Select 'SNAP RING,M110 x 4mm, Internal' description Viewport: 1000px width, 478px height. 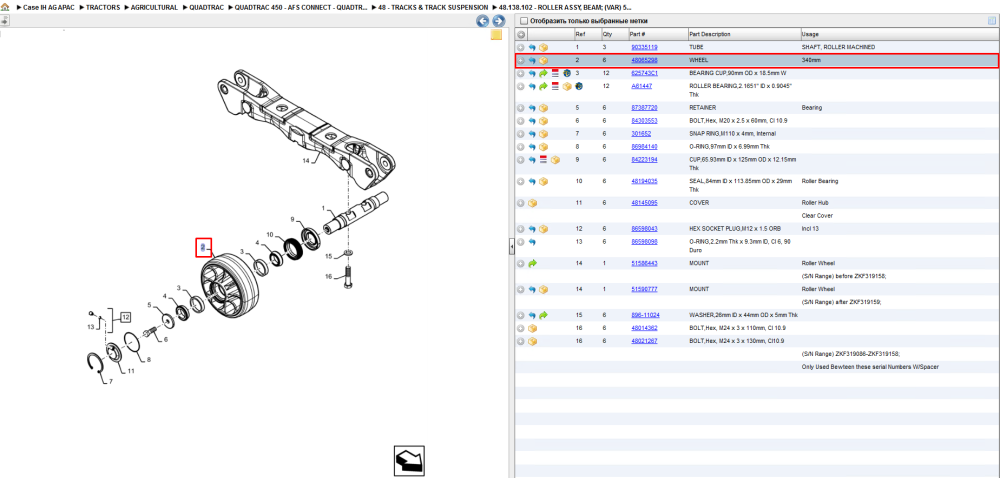click(734, 134)
